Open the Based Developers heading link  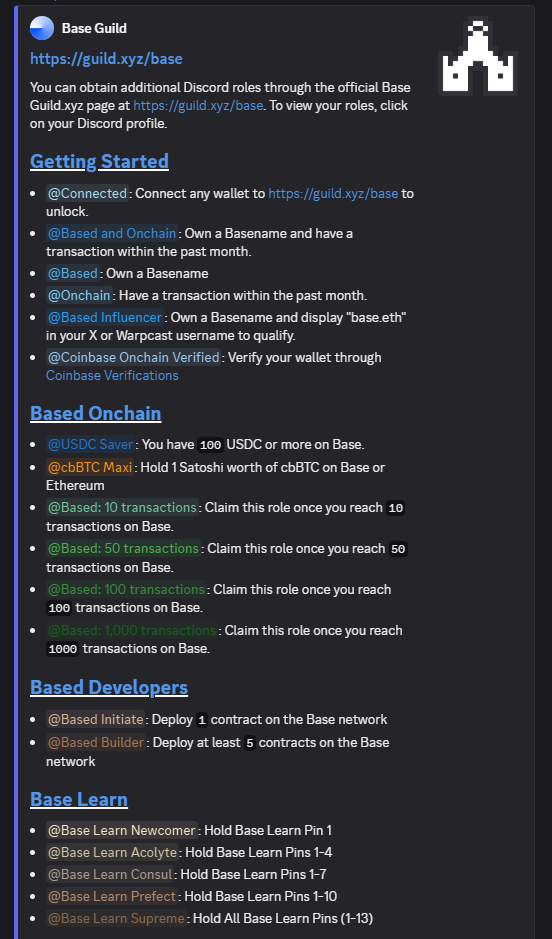coord(109,687)
